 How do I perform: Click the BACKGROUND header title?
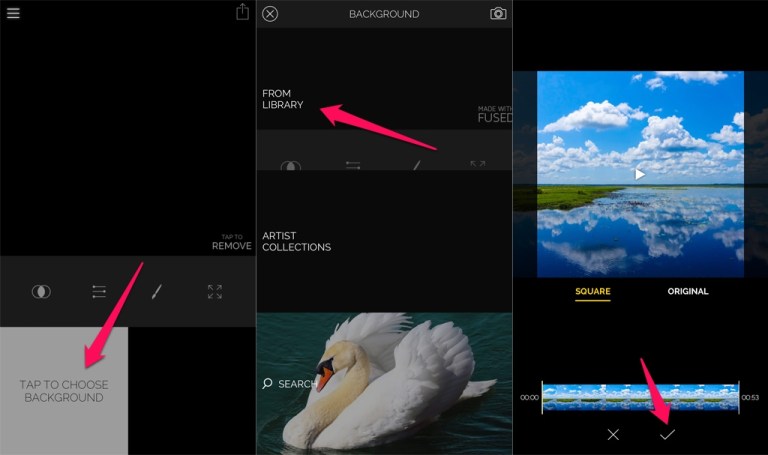tap(384, 14)
